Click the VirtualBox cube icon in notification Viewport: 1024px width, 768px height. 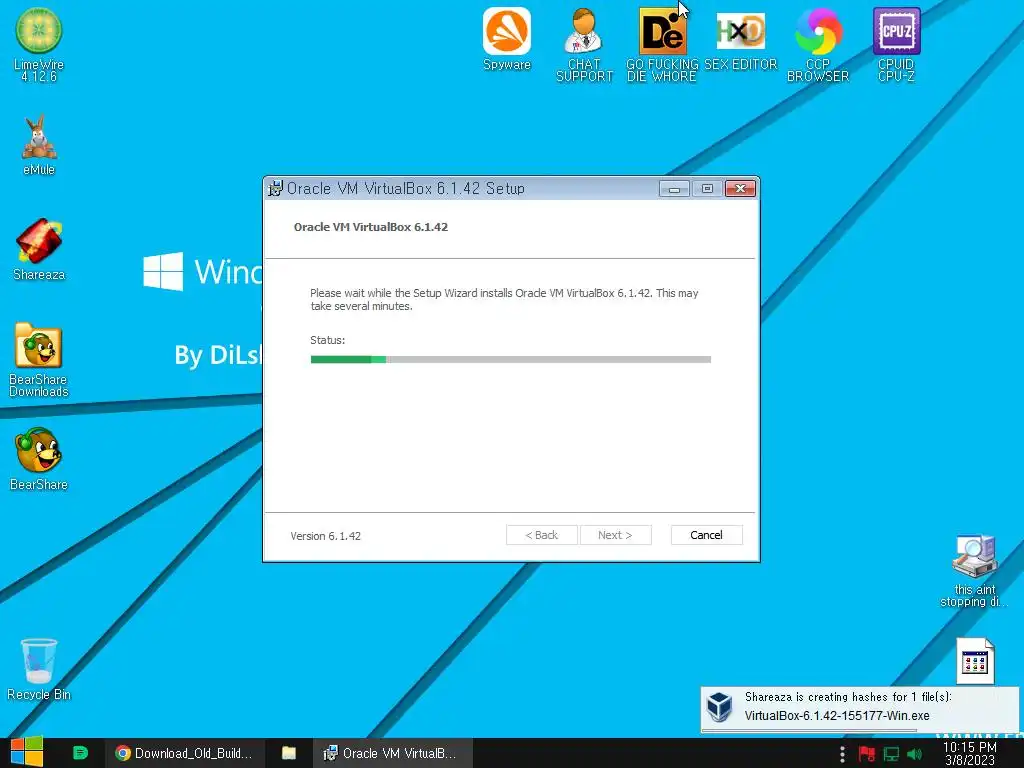(x=720, y=707)
